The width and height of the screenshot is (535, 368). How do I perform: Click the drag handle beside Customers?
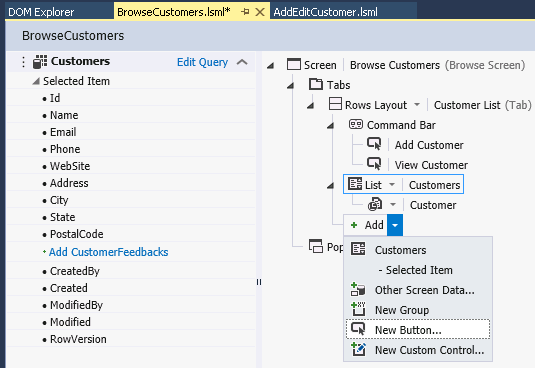[x=23, y=62]
